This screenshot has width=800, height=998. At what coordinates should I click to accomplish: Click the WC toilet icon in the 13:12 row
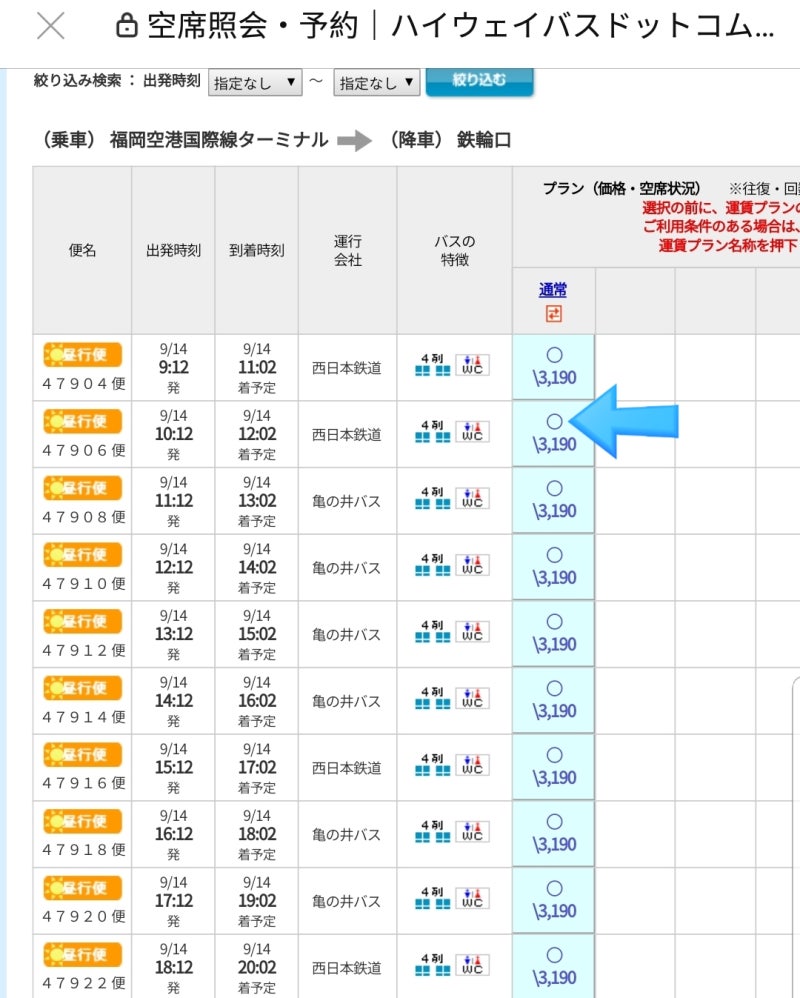coord(472,631)
